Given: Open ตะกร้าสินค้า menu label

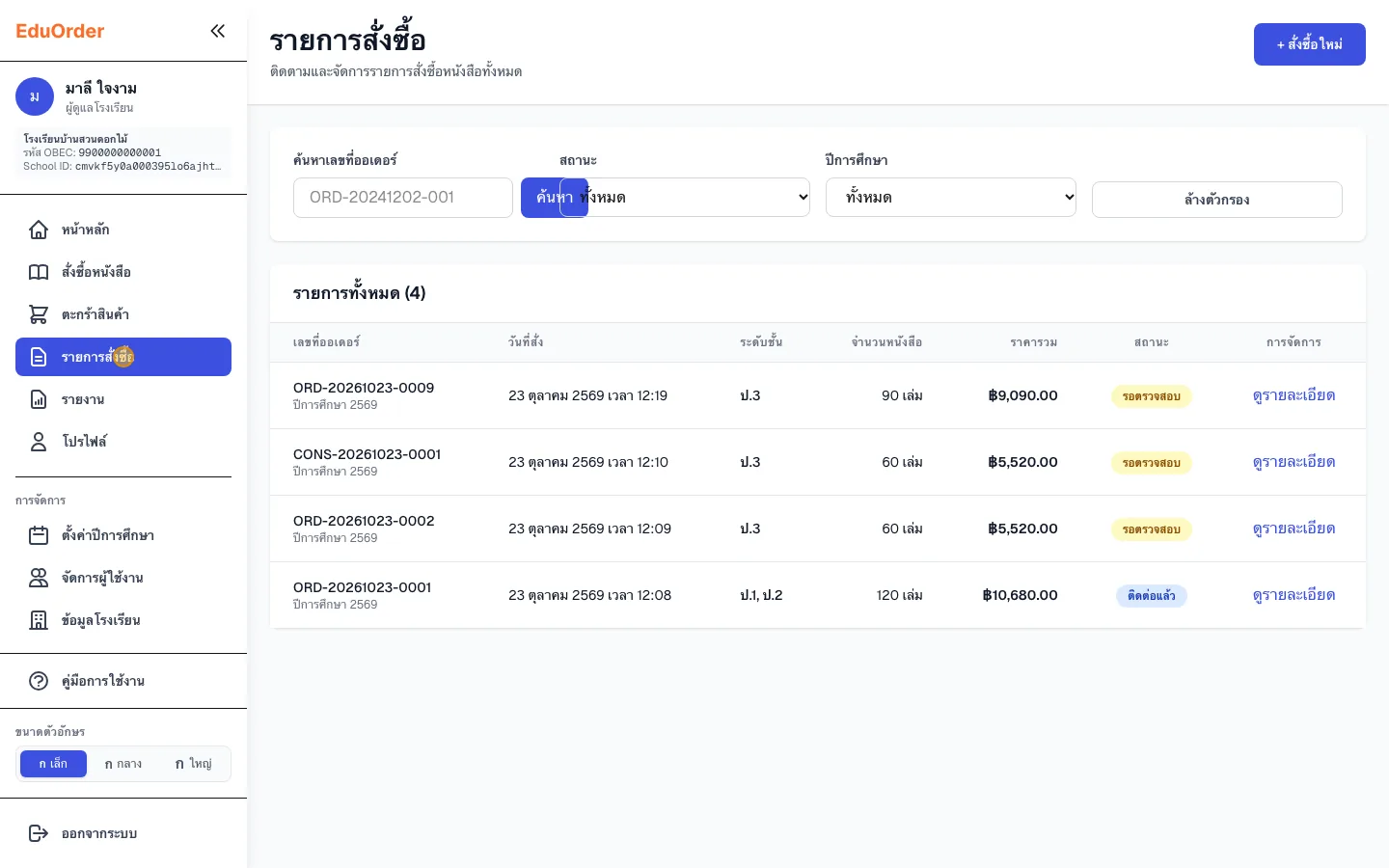Looking at the screenshot, I should [x=95, y=314].
